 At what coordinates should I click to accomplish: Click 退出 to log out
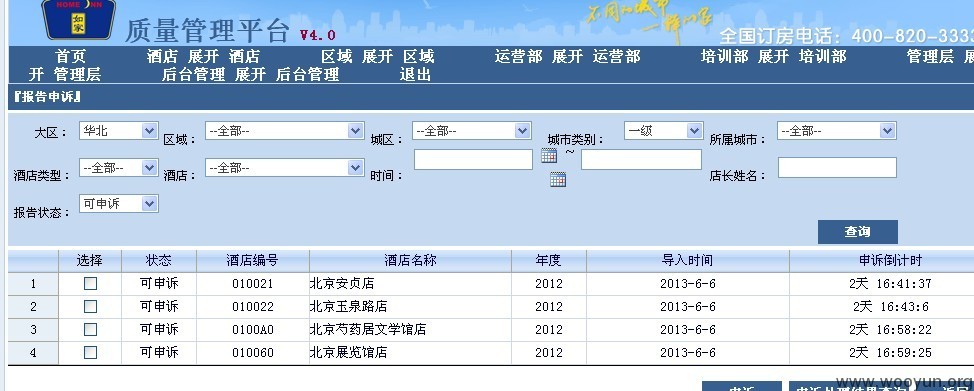415,75
